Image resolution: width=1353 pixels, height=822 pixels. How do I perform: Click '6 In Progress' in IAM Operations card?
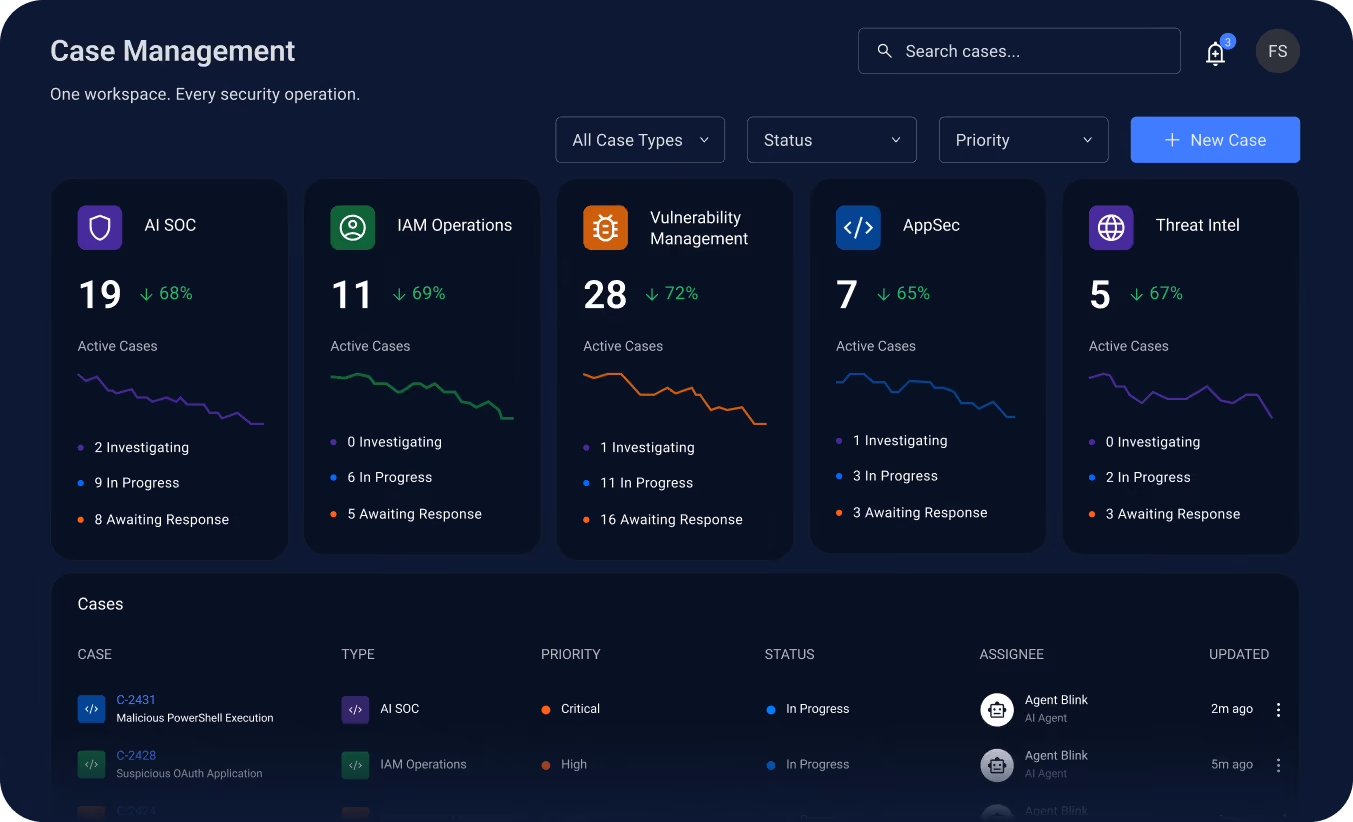point(390,478)
